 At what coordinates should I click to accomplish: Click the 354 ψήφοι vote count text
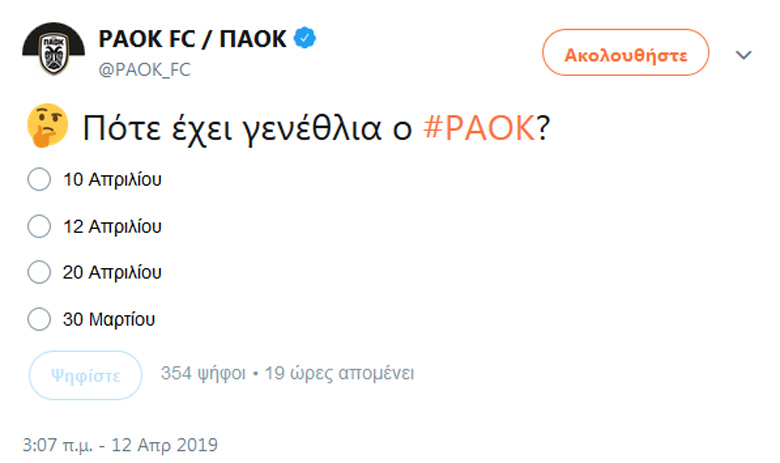click(x=203, y=373)
